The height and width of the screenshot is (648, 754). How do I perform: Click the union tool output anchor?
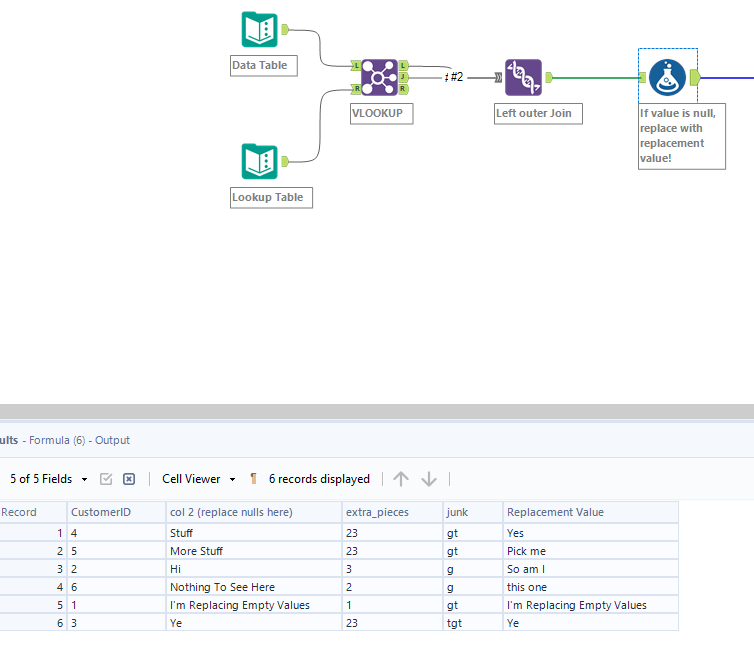click(x=549, y=77)
